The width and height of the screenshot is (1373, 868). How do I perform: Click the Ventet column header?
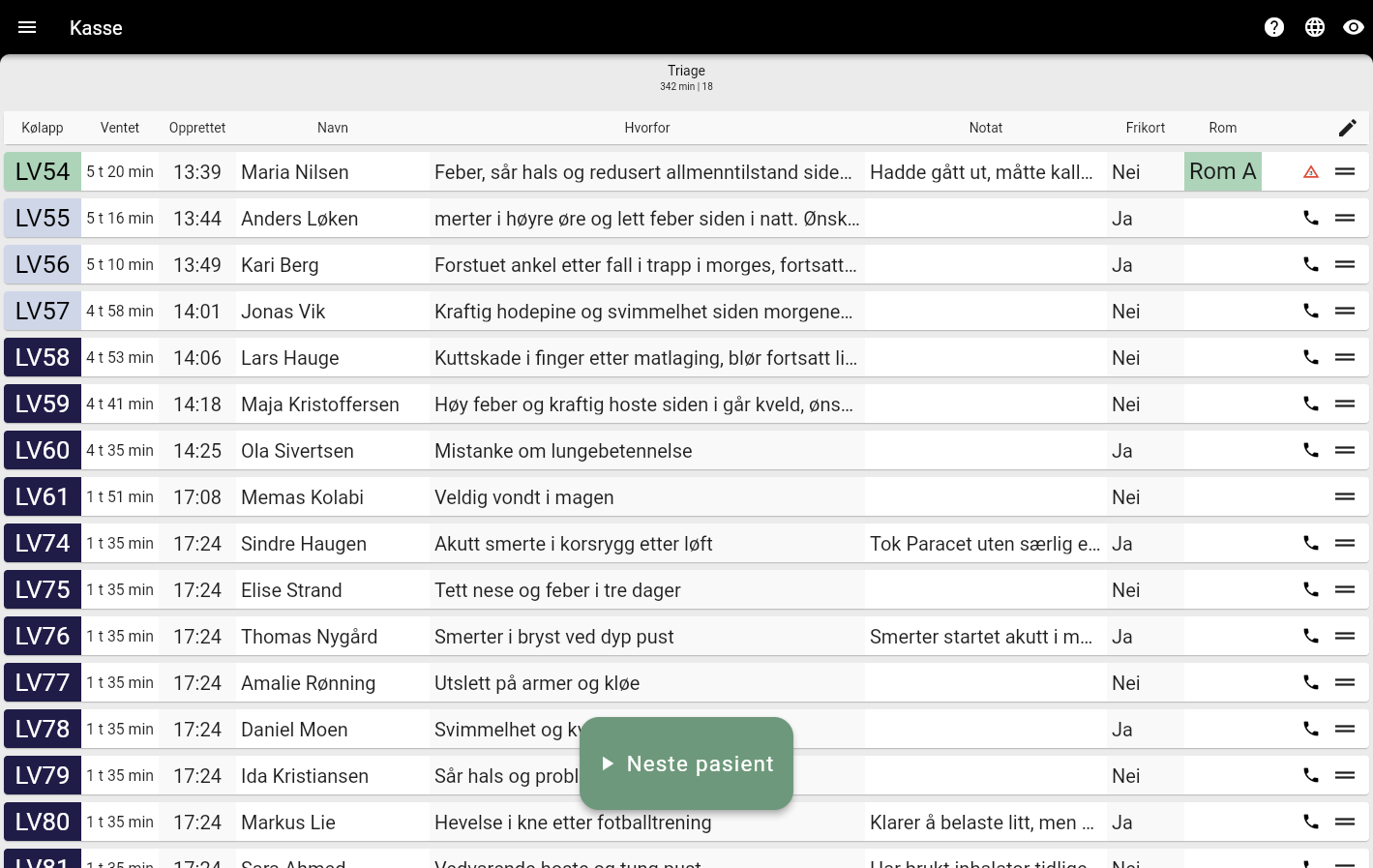(x=120, y=128)
